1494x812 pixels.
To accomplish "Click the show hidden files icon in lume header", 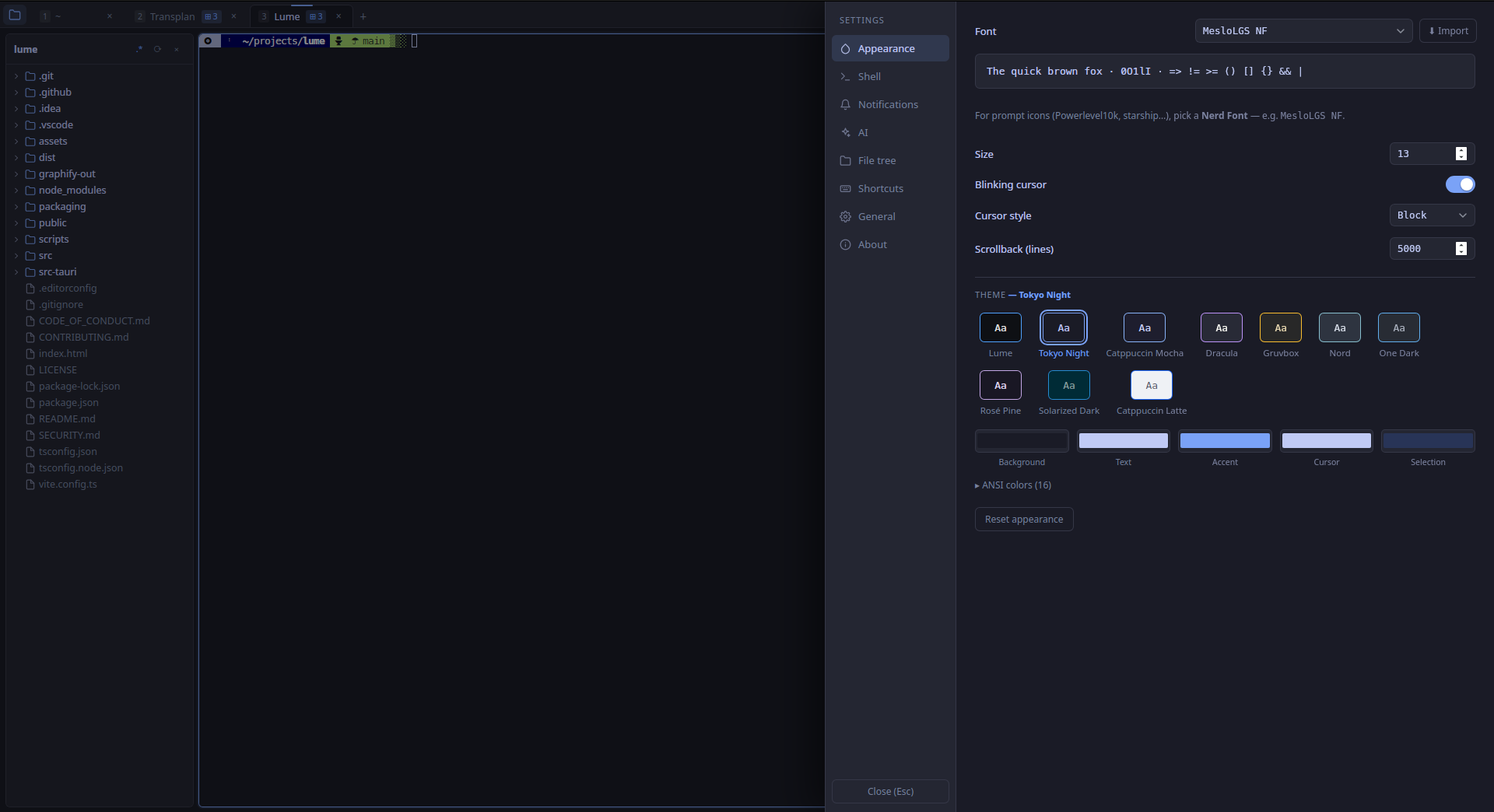I will [x=139, y=49].
